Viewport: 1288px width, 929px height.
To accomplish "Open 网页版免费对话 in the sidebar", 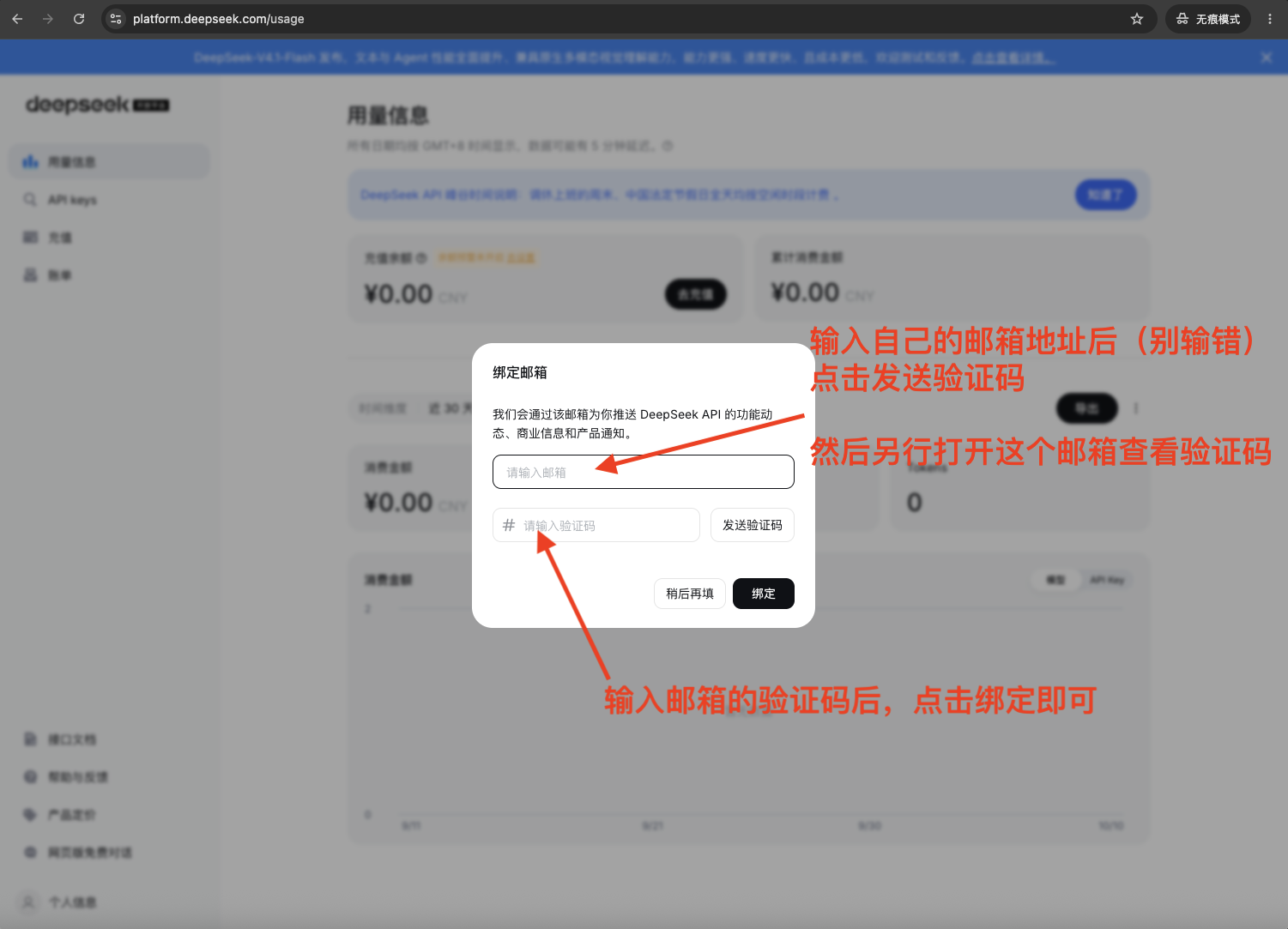I will pyautogui.click(x=109, y=853).
